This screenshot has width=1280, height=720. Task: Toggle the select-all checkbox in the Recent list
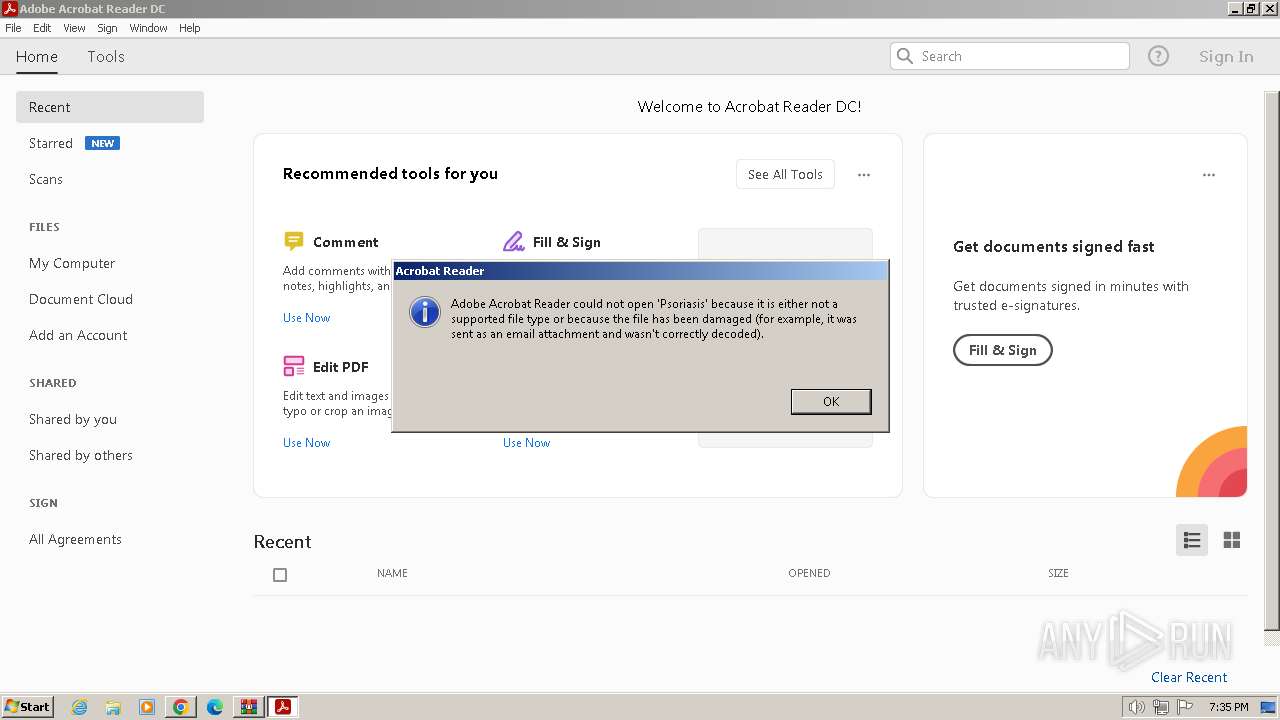coord(280,575)
